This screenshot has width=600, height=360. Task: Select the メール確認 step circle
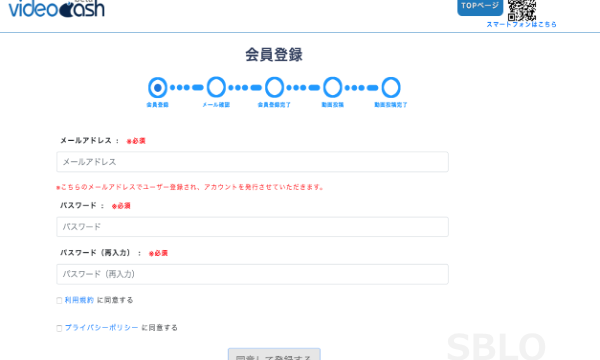coord(216,88)
